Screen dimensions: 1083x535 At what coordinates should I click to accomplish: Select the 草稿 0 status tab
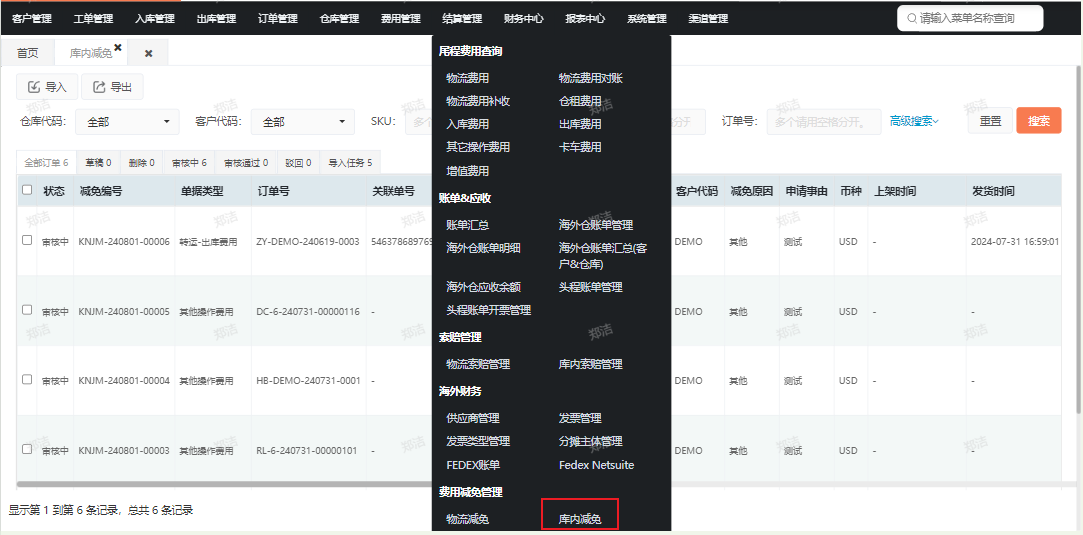pyautogui.click(x=99, y=163)
